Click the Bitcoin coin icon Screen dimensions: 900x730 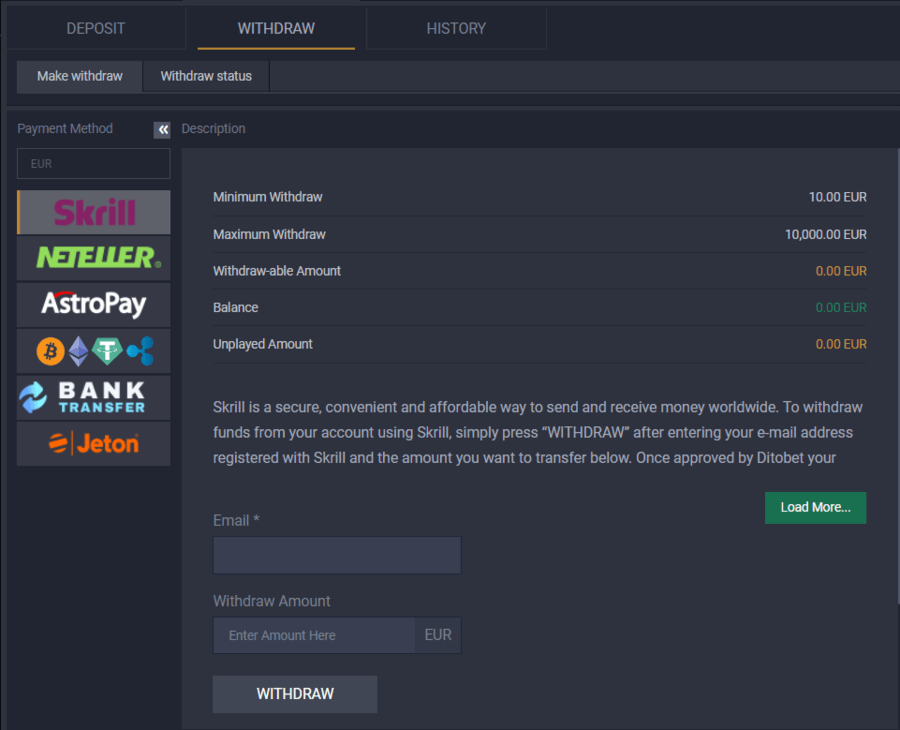pos(50,351)
